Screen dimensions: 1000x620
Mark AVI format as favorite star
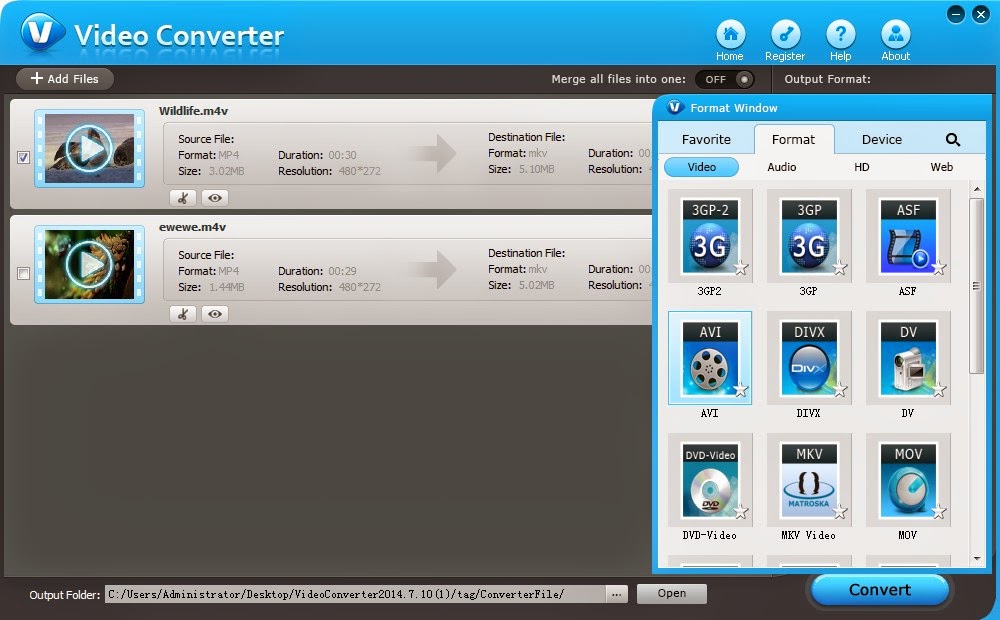741,390
